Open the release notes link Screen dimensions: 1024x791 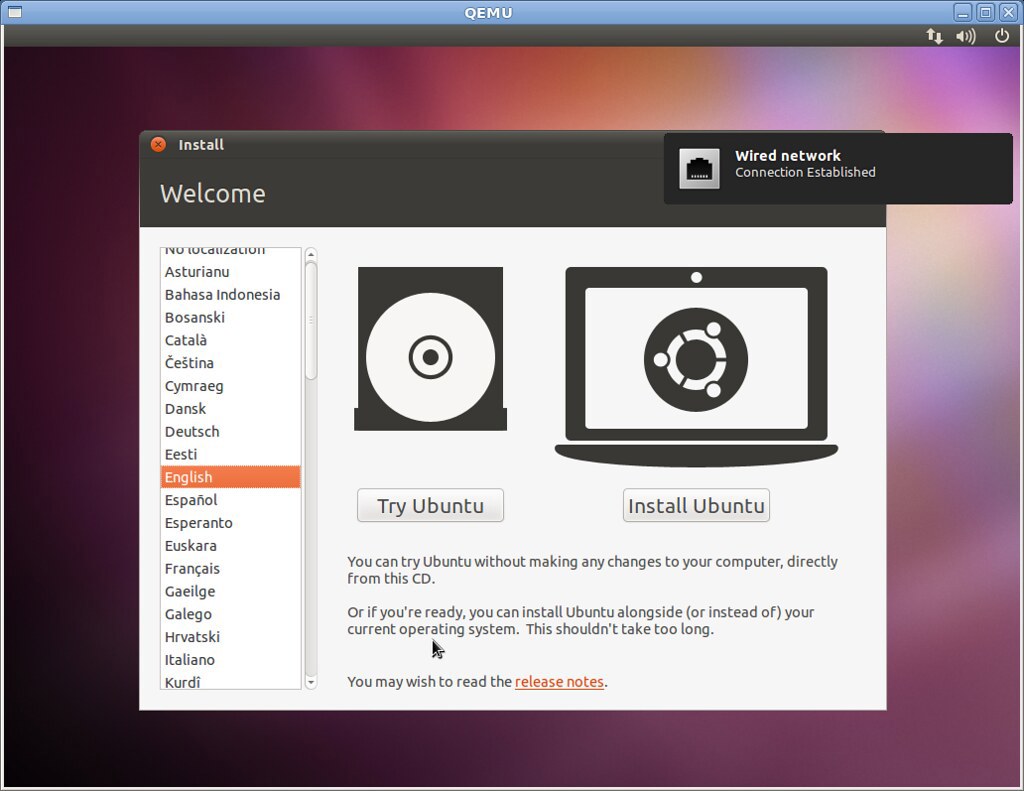pyautogui.click(x=559, y=681)
